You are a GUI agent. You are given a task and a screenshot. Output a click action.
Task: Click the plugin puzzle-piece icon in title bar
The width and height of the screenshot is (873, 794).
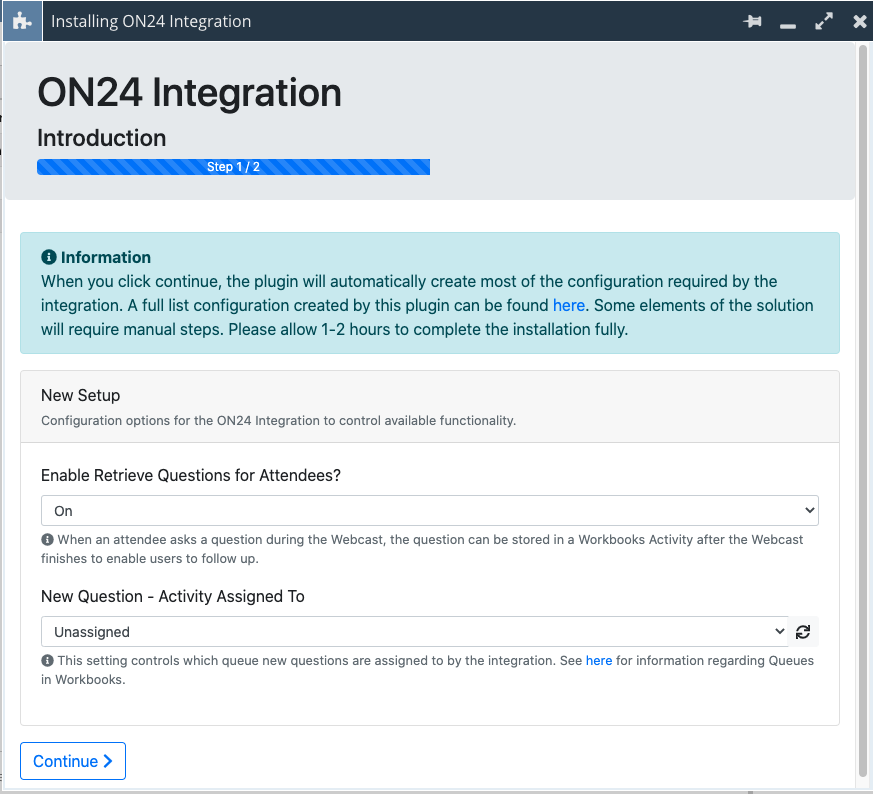pos(22,21)
